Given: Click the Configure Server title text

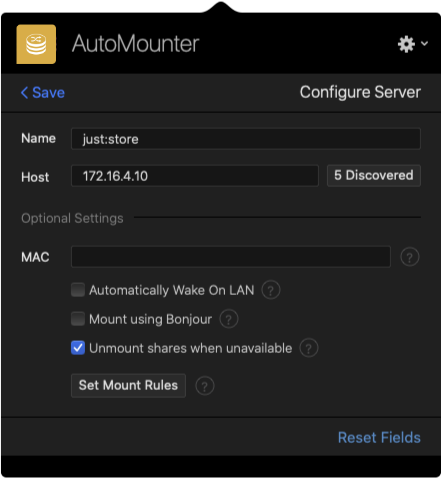Looking at the screenshot, I should tap(360, 92).
